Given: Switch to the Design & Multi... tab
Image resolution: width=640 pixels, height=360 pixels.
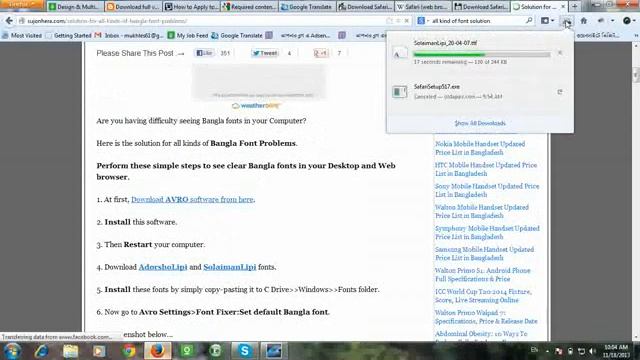Looking at the screenshot, I should coord(76,7).
